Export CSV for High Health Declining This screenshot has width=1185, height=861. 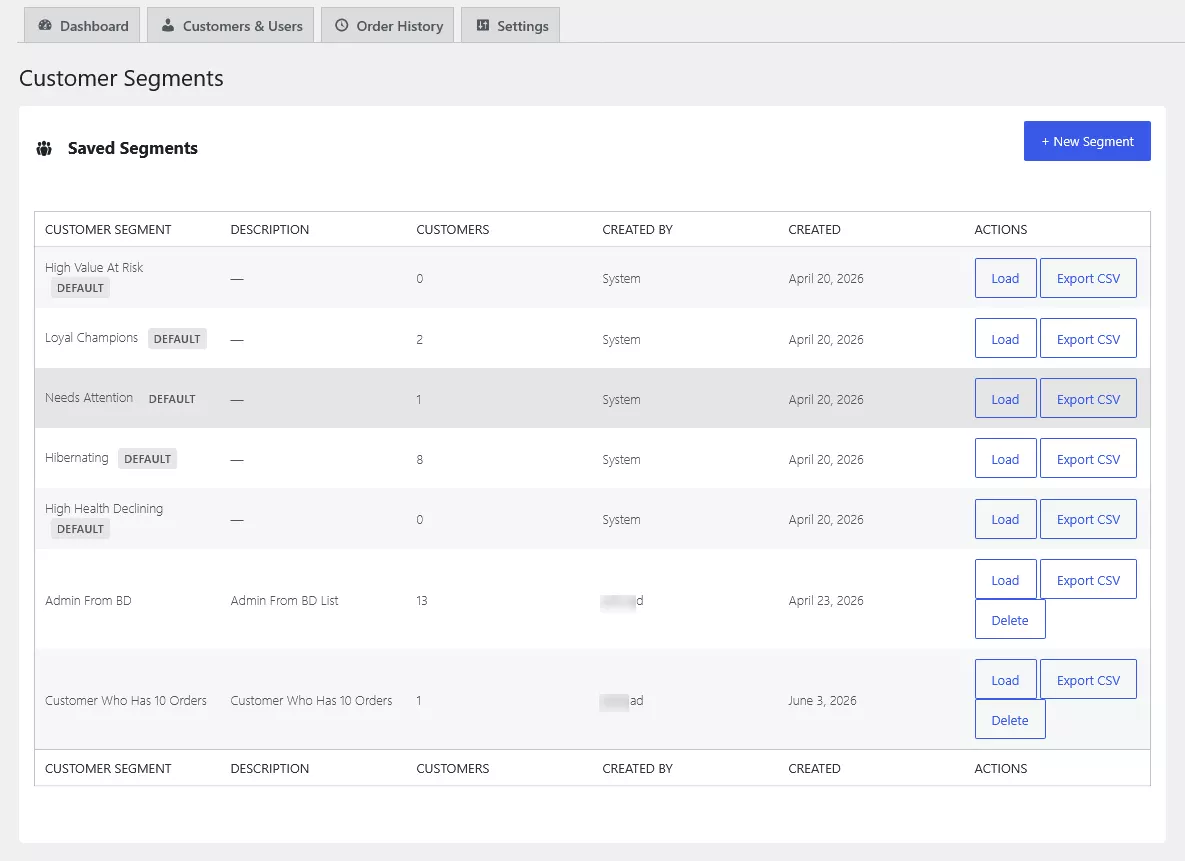[1088, 519]
